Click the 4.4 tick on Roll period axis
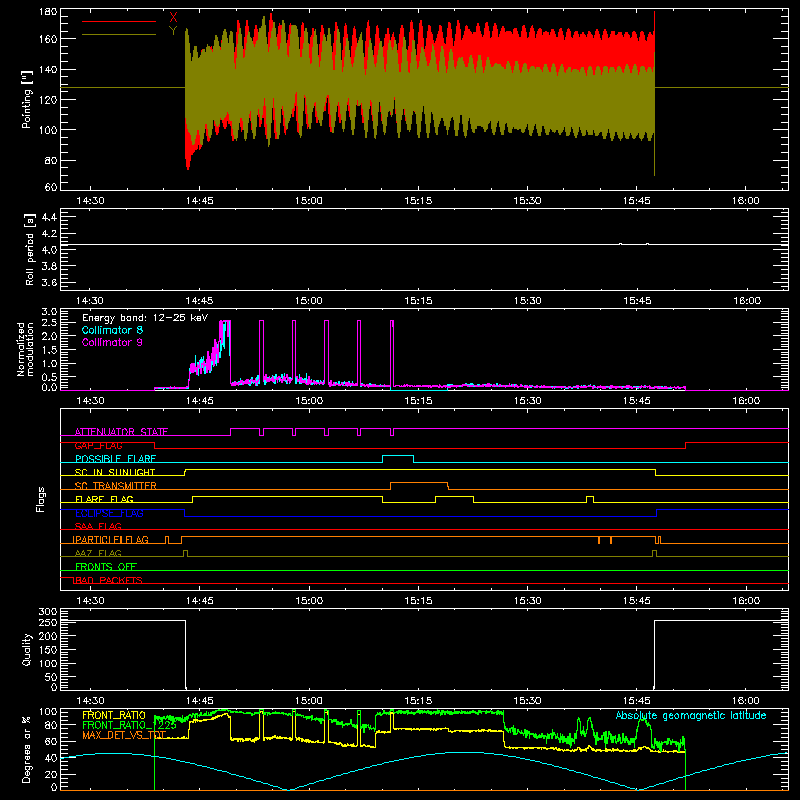 (x=49, y=217)
